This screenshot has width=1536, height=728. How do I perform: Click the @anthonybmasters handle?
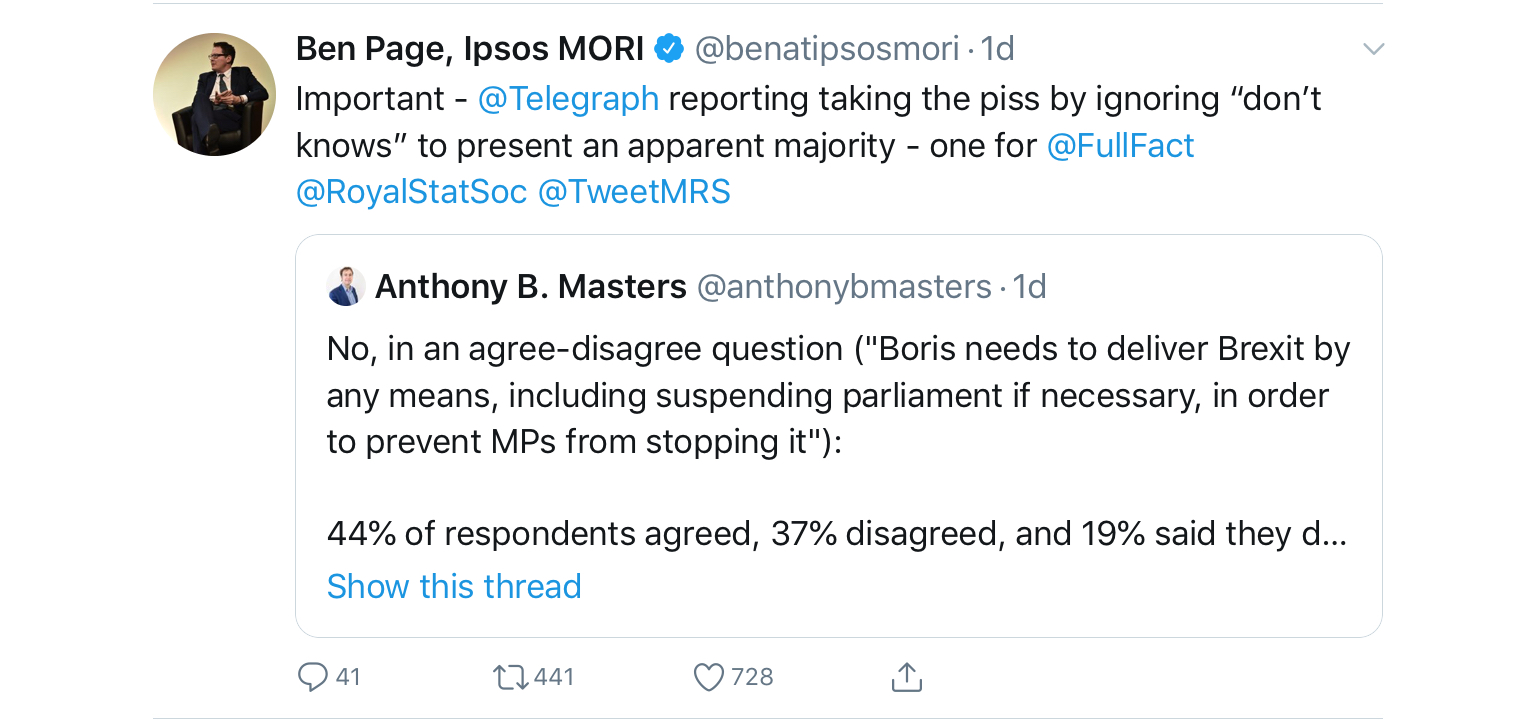(843, 288)
